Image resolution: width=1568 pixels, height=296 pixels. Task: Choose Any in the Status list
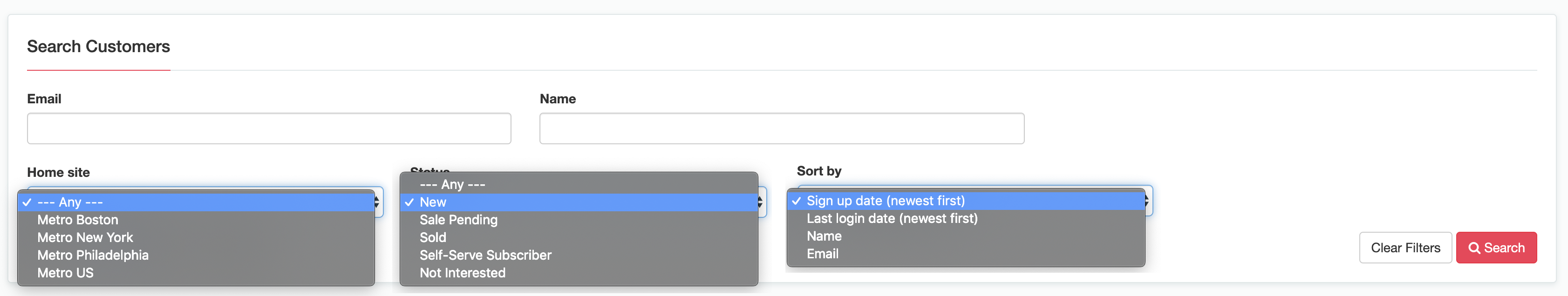[x=579, y=184]
